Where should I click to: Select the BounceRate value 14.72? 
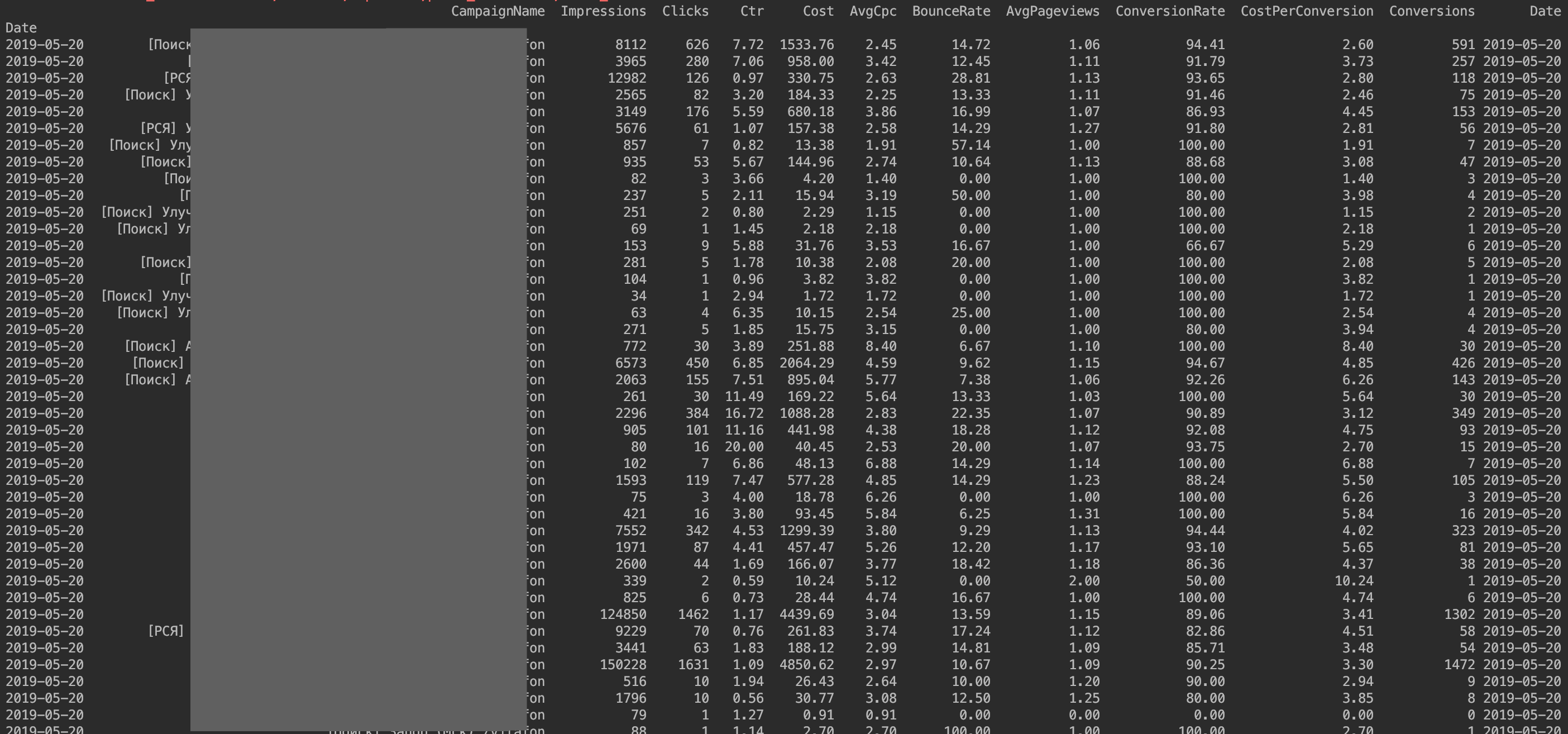tap(971, 45)
